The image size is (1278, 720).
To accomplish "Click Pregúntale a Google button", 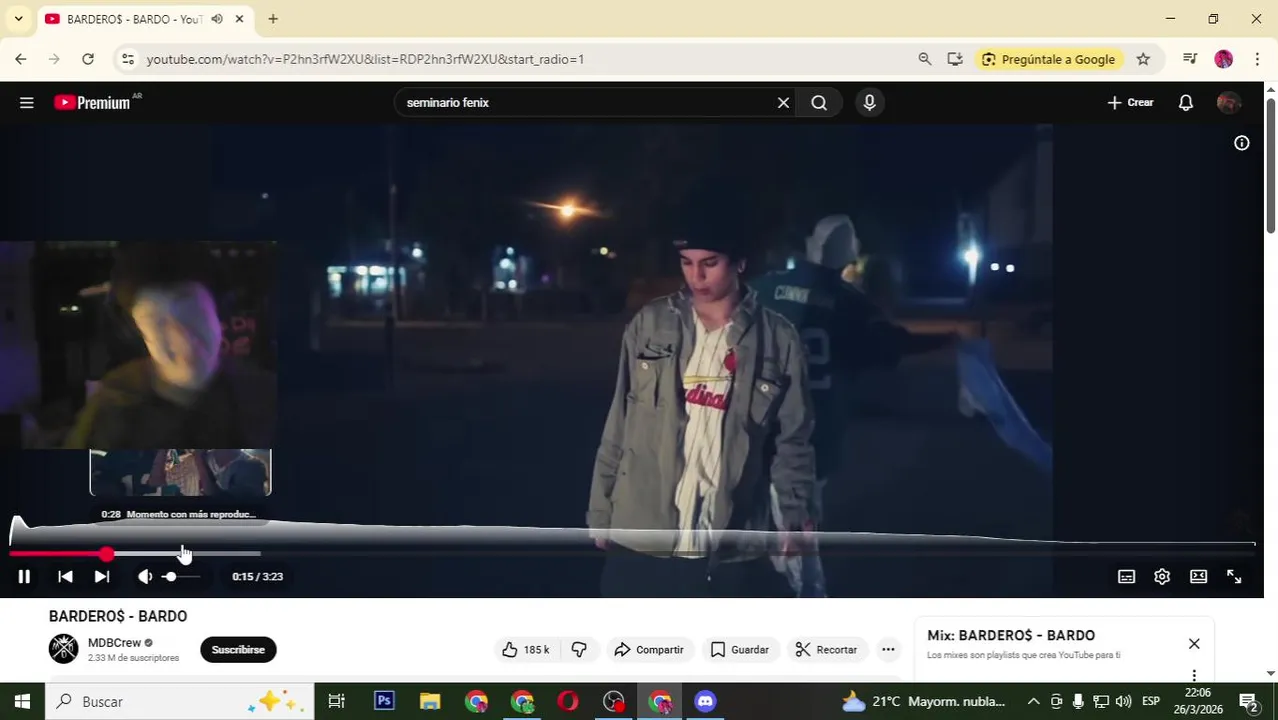I will [x=1049, y=59].
